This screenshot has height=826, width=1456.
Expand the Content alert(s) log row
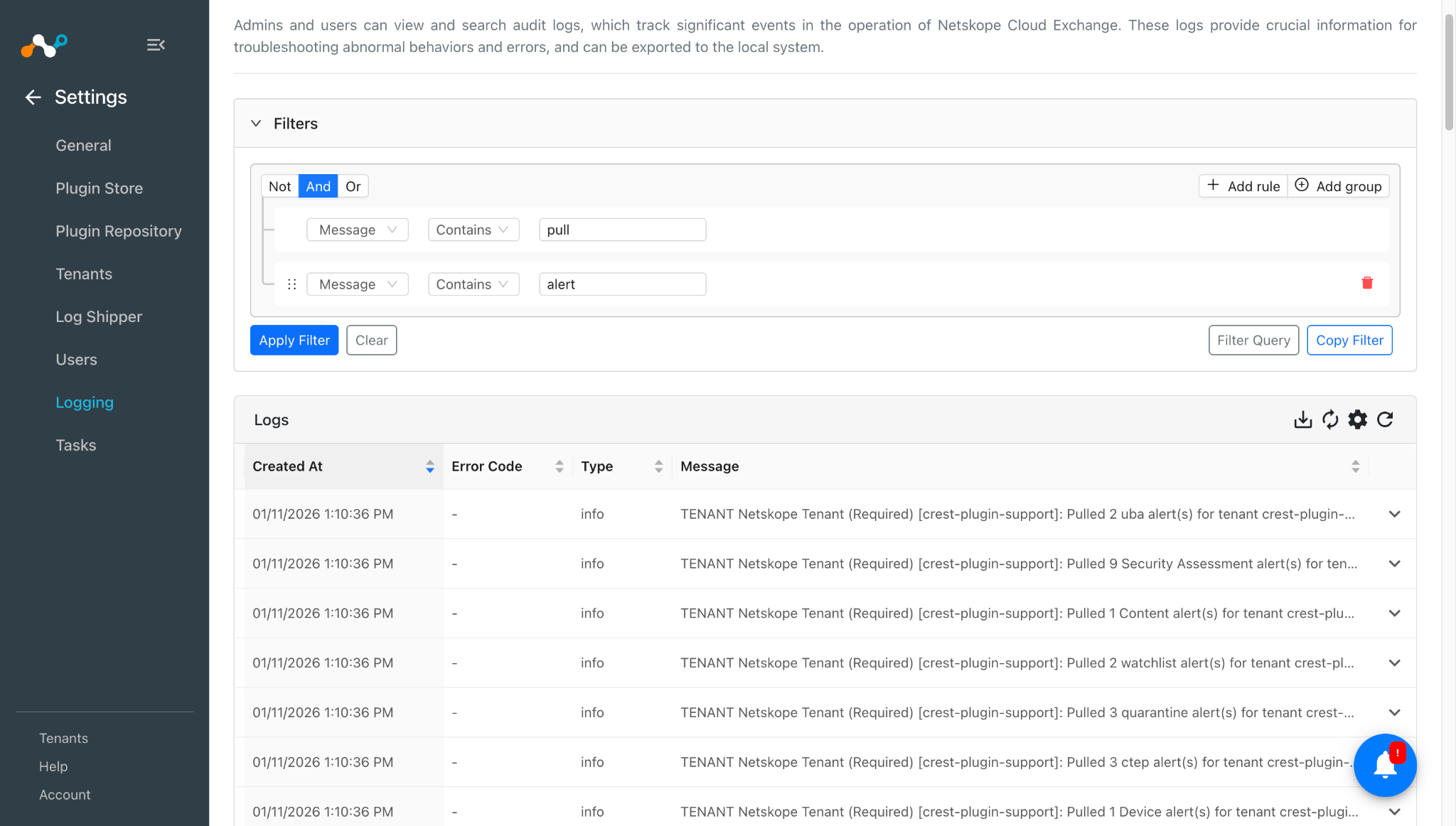pos(1394,613)
